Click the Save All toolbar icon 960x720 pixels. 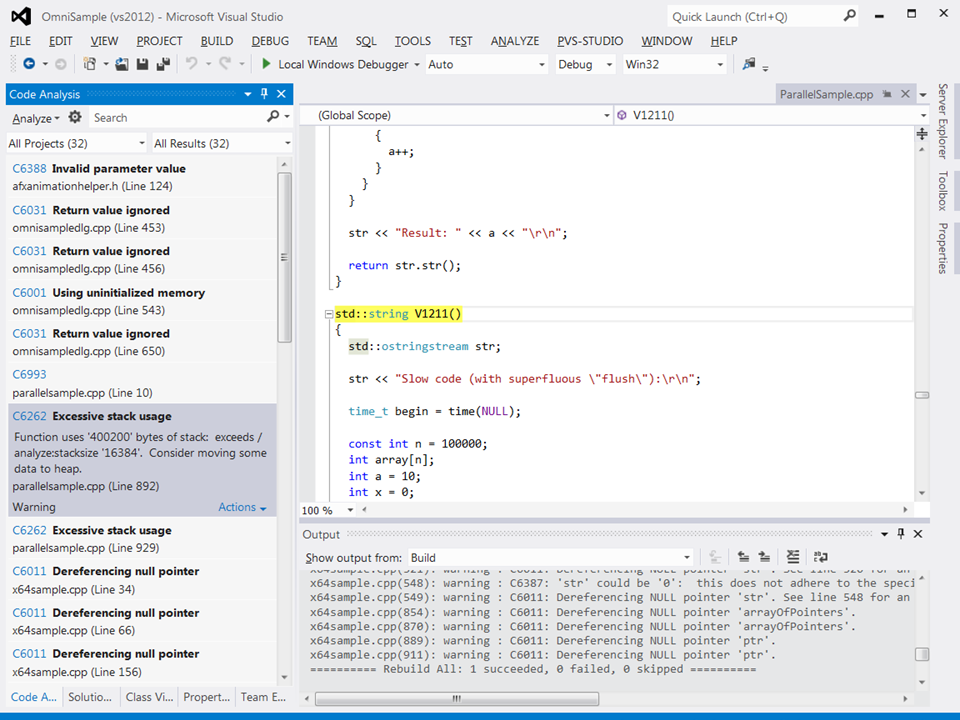(163, 64)
